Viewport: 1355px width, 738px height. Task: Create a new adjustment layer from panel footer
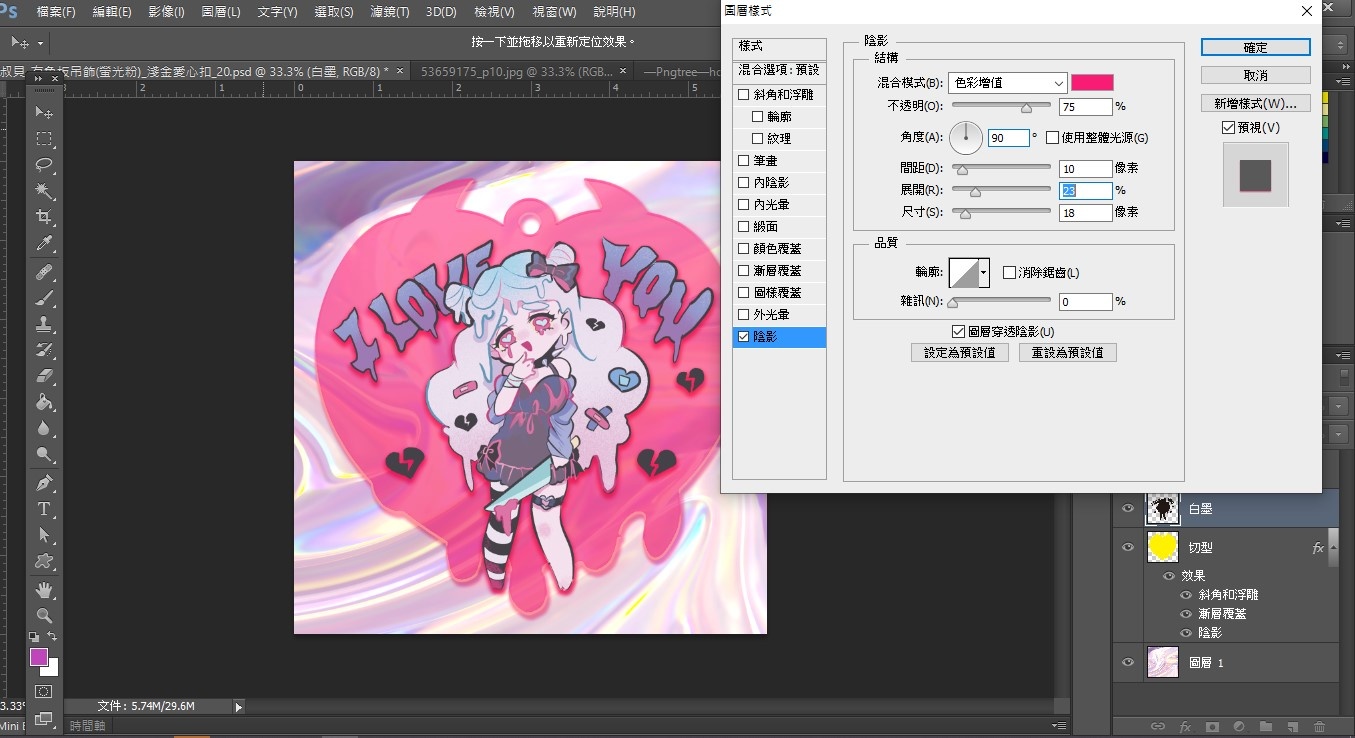(1239, 726)
